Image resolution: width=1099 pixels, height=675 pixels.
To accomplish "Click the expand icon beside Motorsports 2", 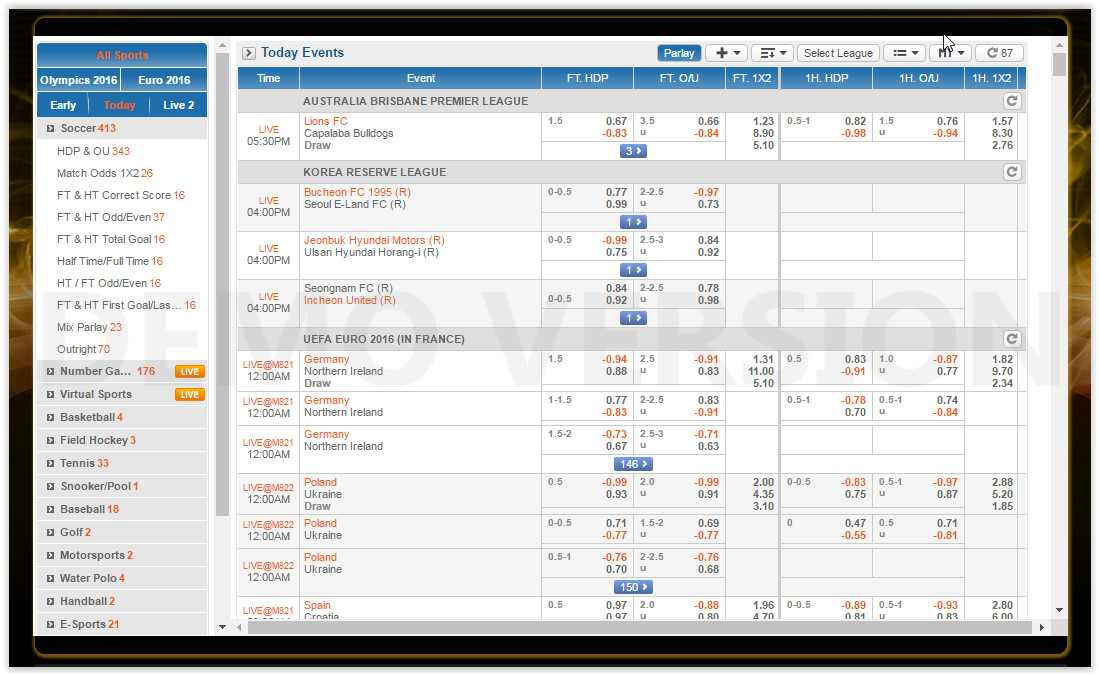I will tap(50, 556).
